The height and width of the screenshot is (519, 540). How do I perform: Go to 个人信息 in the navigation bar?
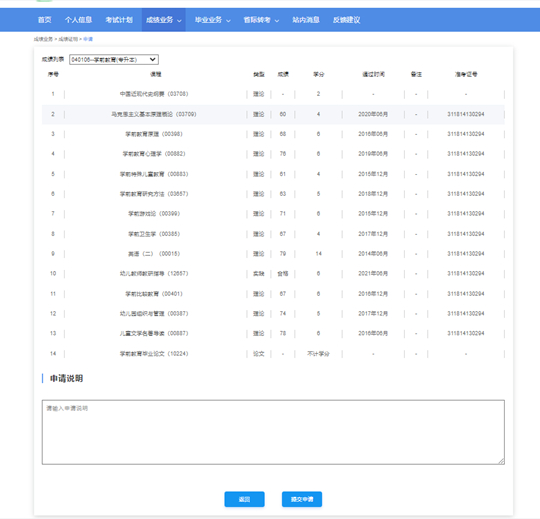(x=79, y=20)
